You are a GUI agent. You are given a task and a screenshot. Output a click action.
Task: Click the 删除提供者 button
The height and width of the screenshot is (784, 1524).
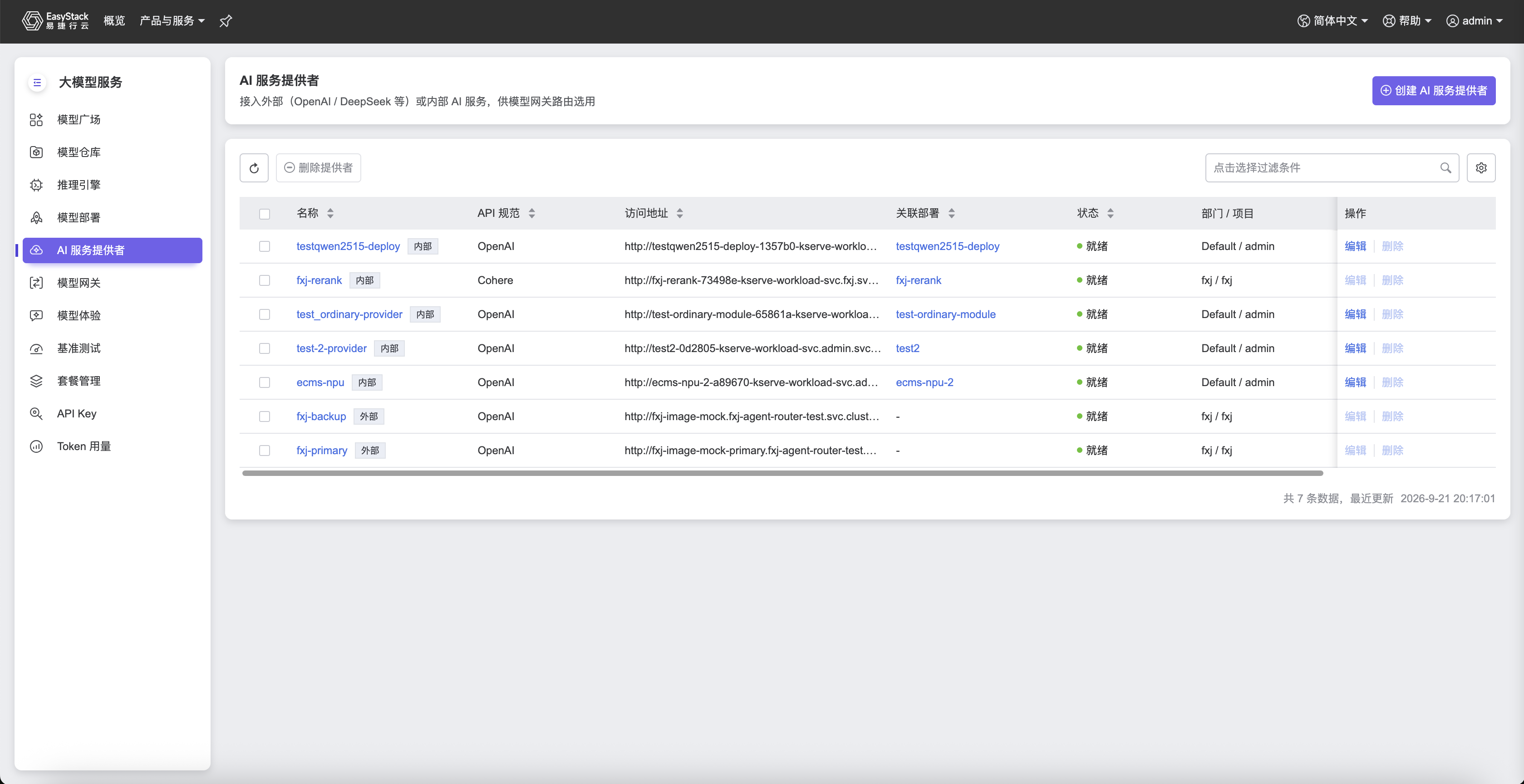[318, 168]
